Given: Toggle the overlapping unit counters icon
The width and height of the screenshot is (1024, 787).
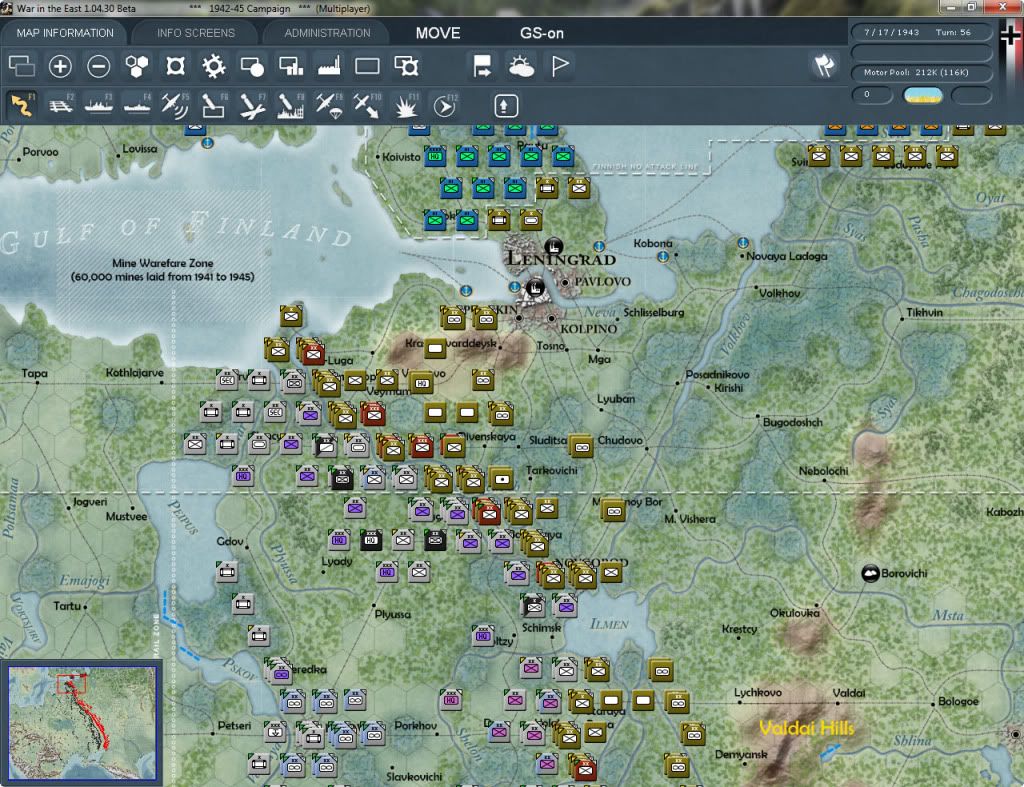Looking at the screenshot, I should tap(22, 66).
